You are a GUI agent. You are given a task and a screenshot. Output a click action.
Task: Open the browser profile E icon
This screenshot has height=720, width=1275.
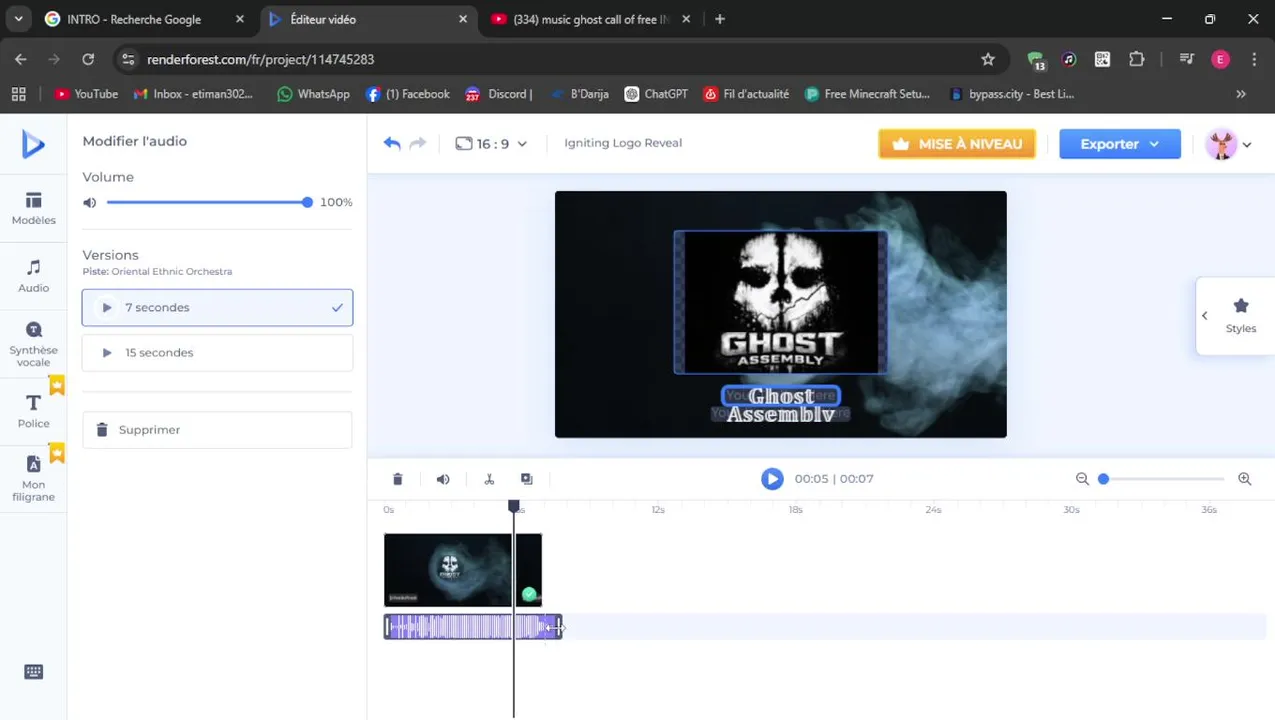pyautogui.click(x=1220, y=59)
